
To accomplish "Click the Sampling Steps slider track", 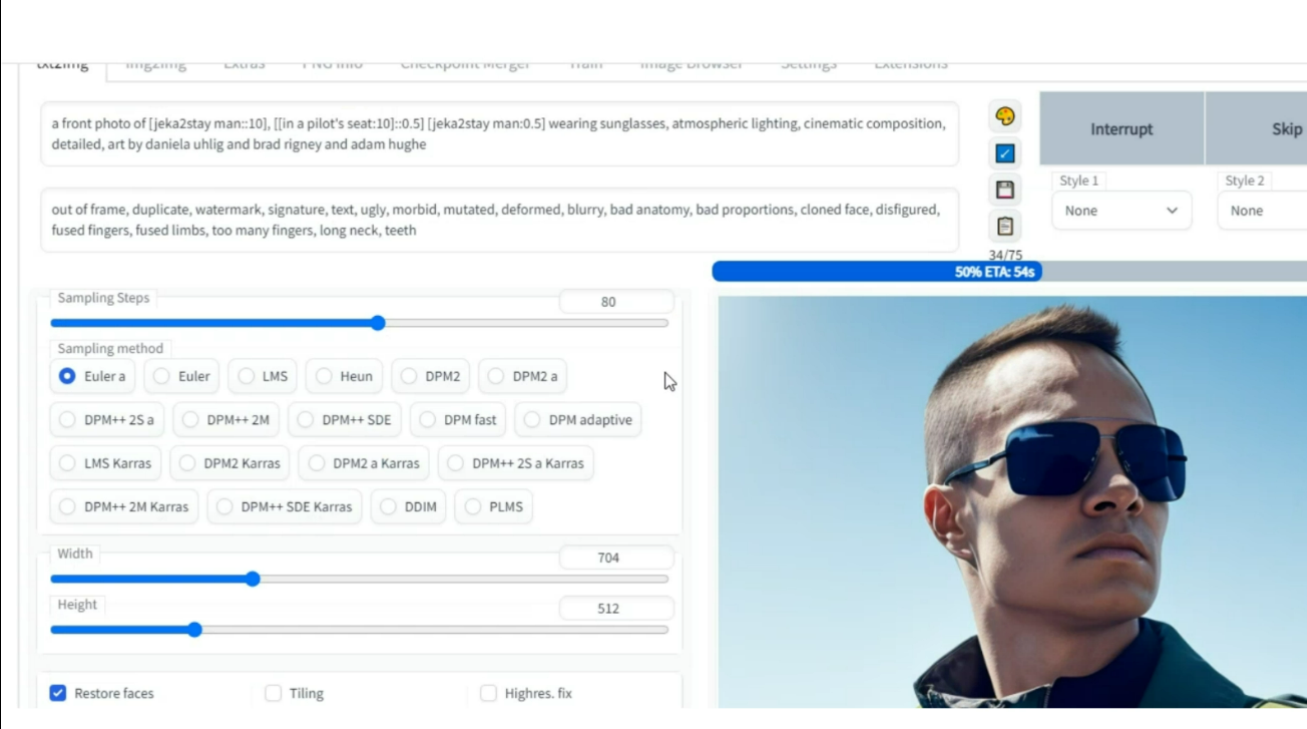I will (520, 323).
